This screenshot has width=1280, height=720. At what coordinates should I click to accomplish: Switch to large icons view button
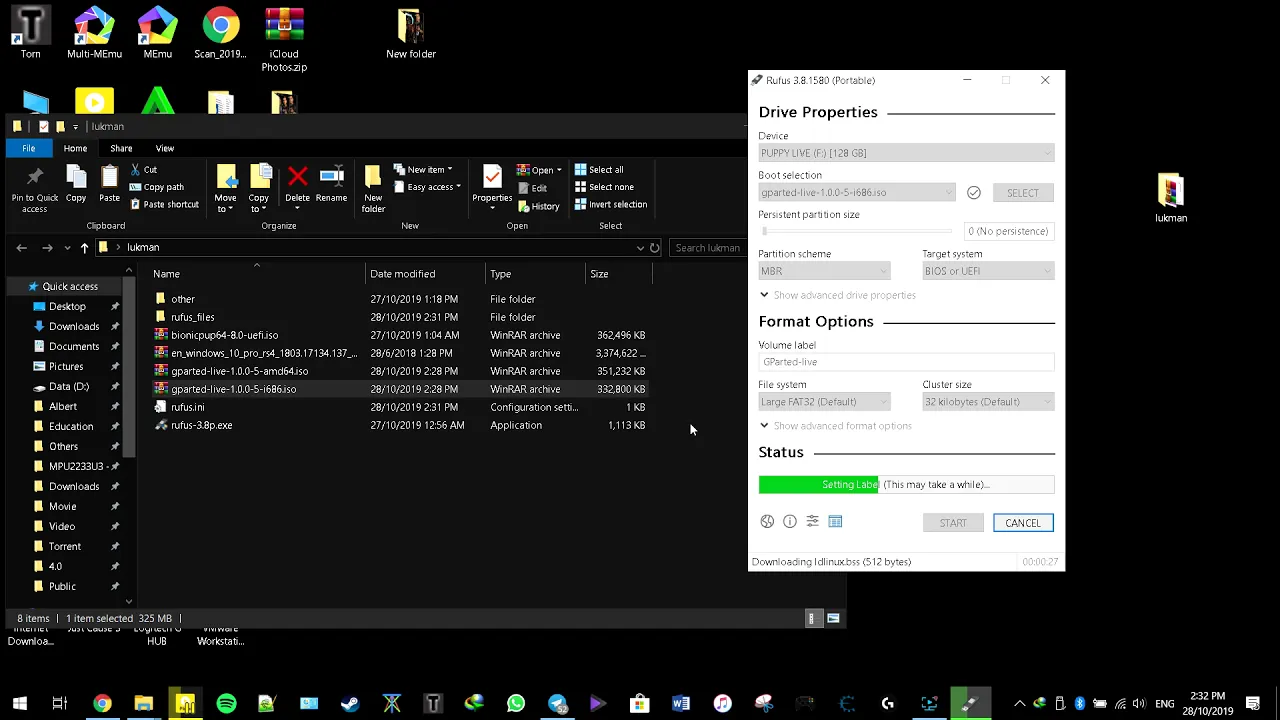click(833, 618)
